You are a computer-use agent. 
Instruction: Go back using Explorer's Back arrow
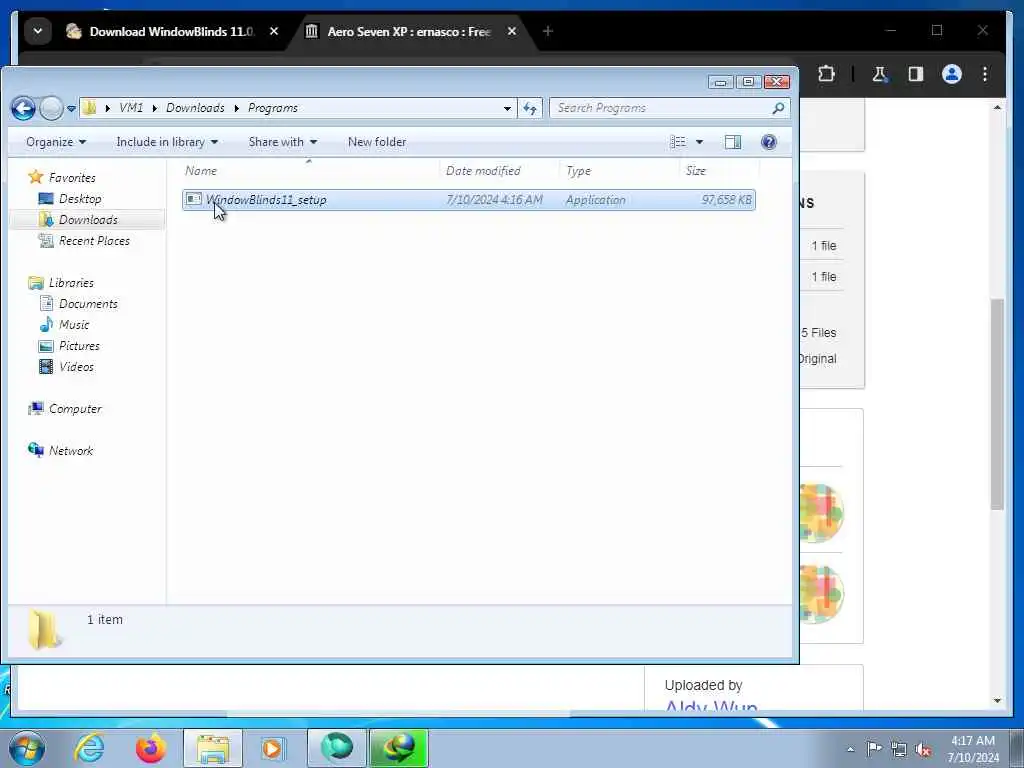[x=23, y=108]
